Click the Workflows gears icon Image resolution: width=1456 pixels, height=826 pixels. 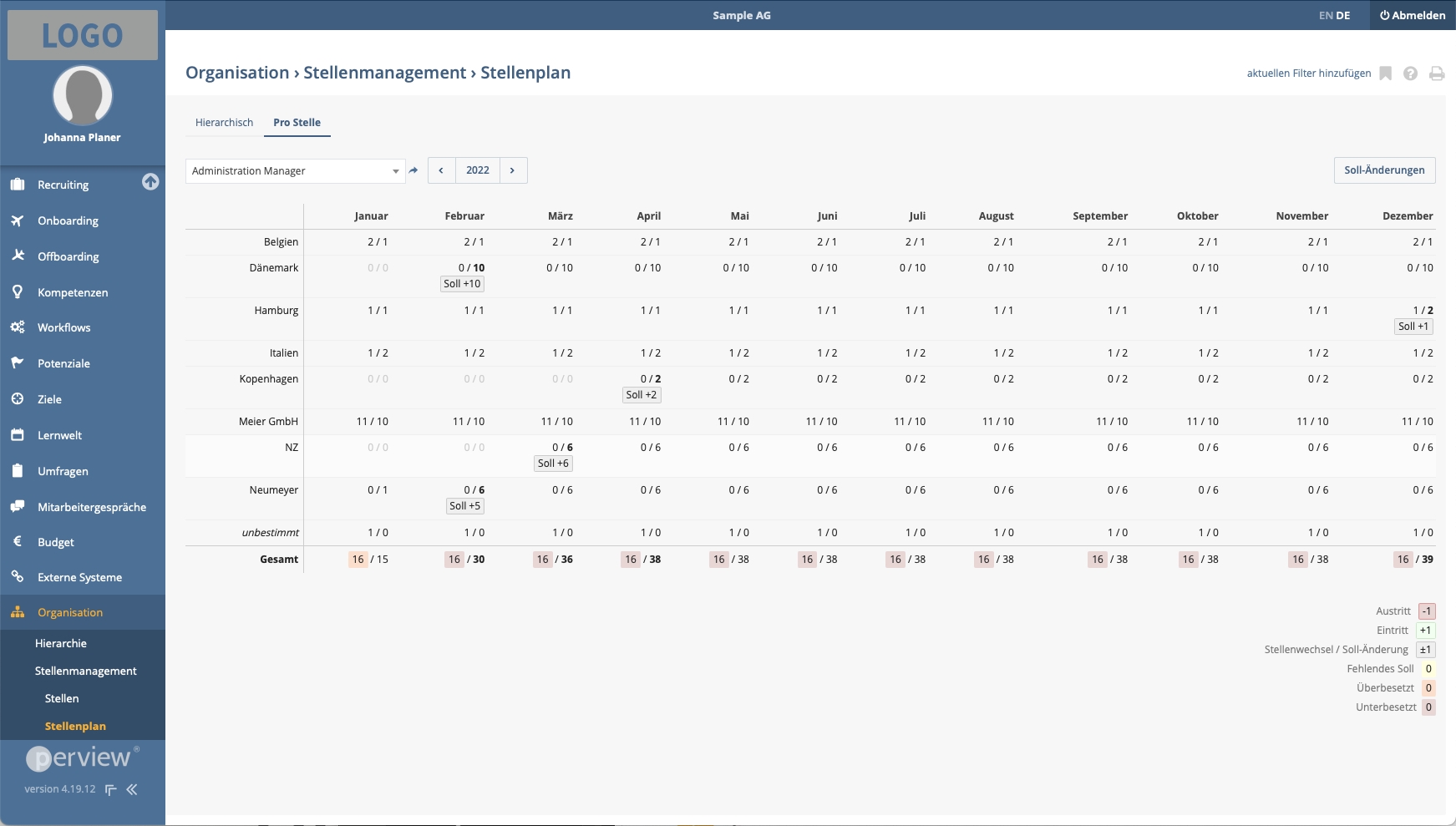18,327
